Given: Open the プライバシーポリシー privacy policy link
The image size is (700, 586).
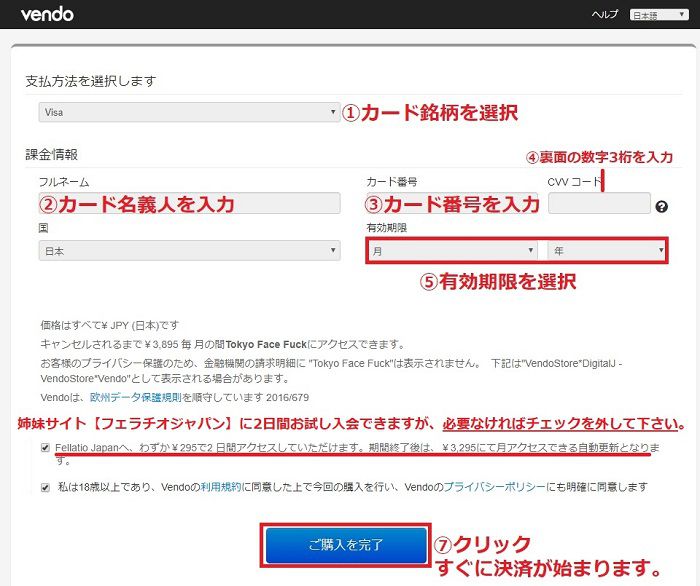Looking at the screenshot, I should click(494, 487).
